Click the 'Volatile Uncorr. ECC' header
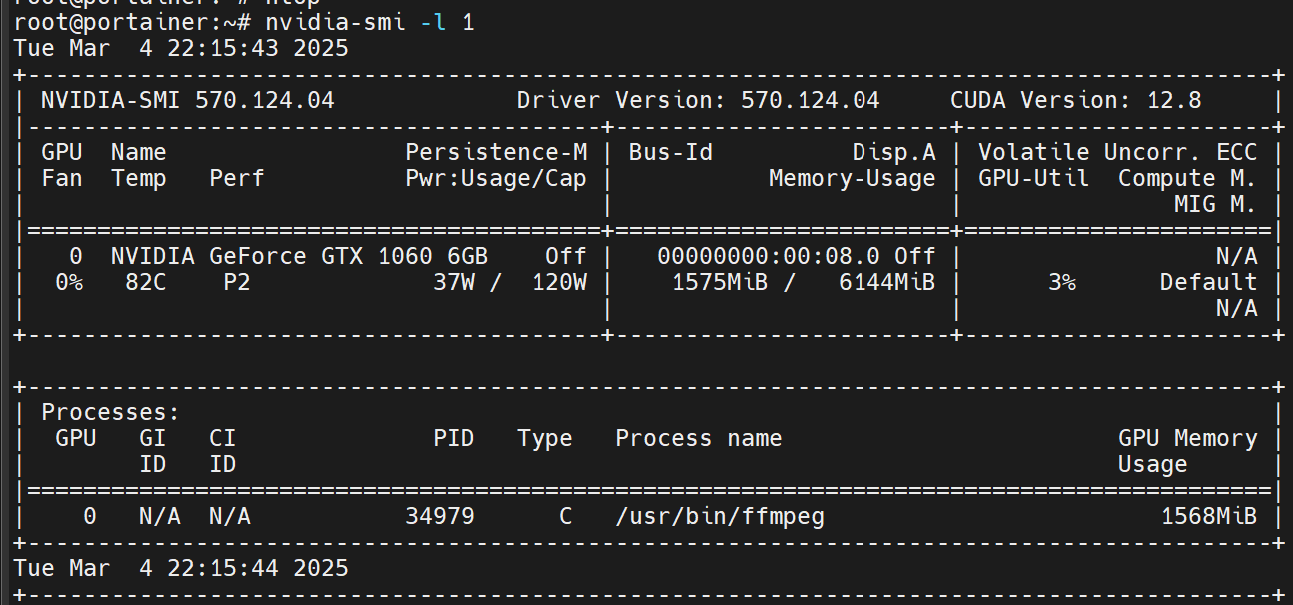This screenshot has width=1293, height=605. click(1117, 152)
